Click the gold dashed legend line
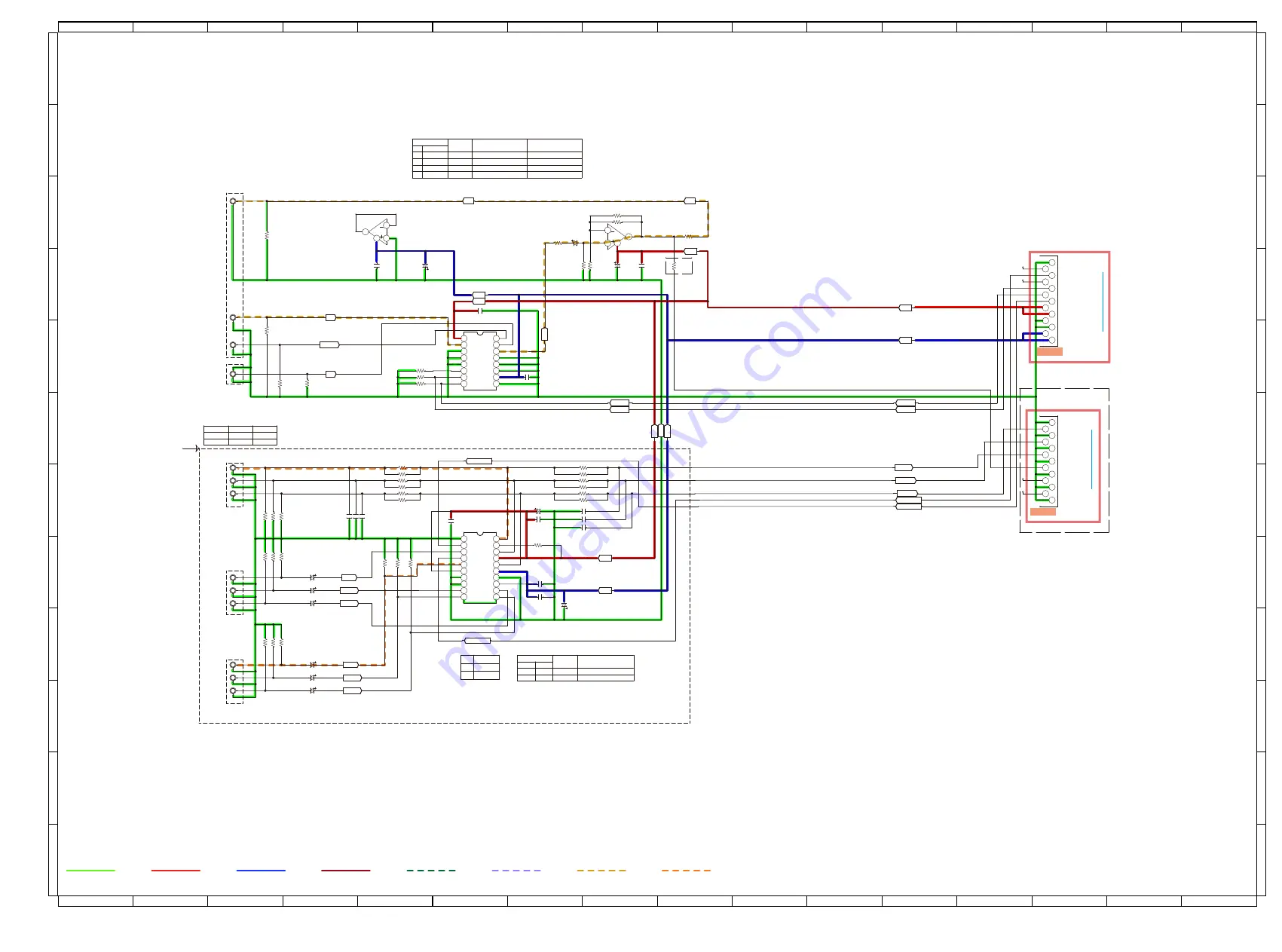 click(601, 871)
